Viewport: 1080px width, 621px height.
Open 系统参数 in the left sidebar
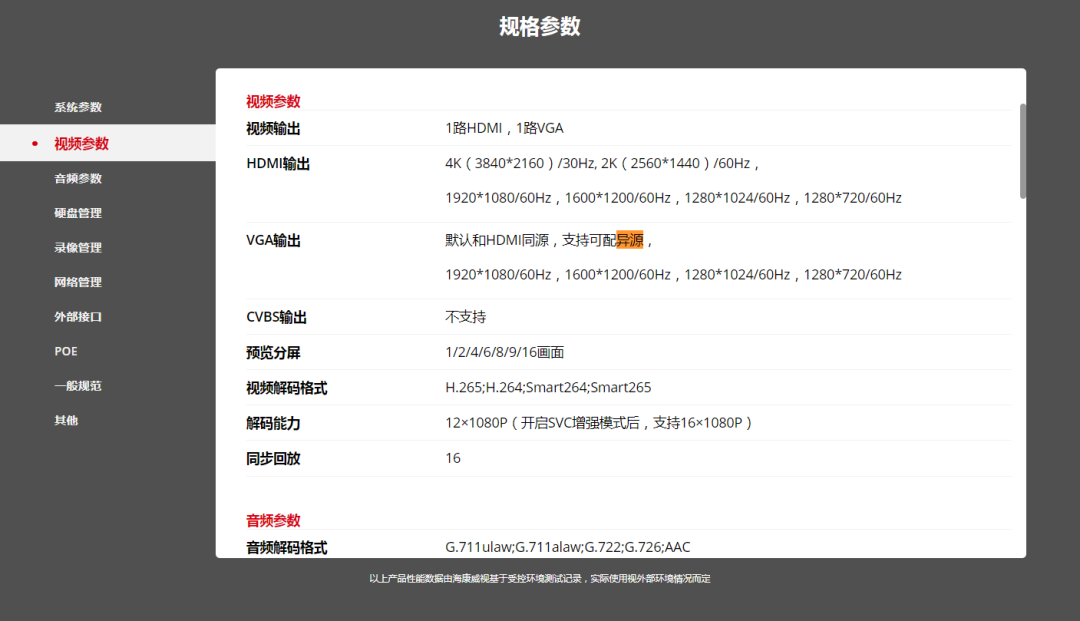point(78,107)
